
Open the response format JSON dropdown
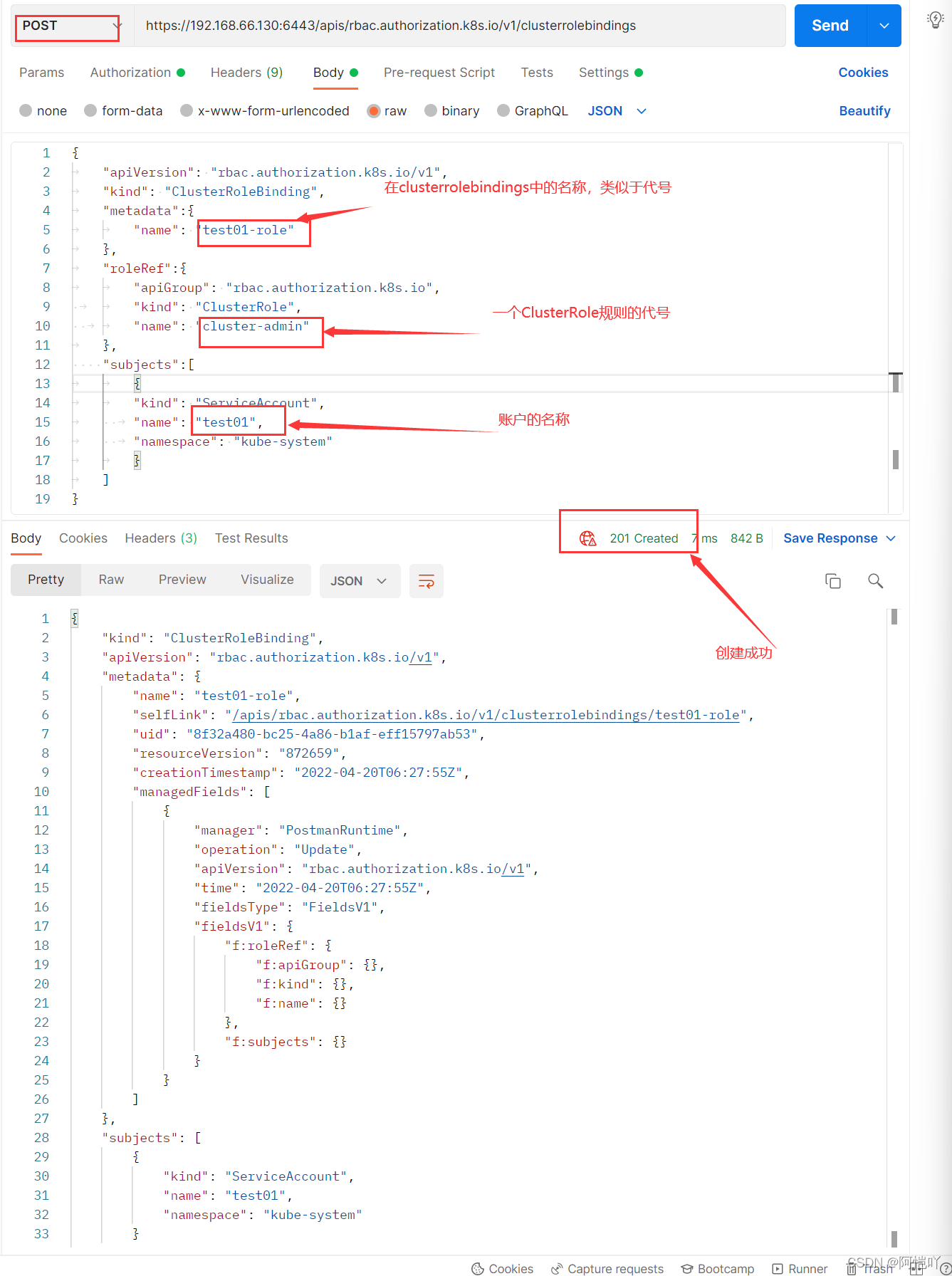tap(360, 581)
